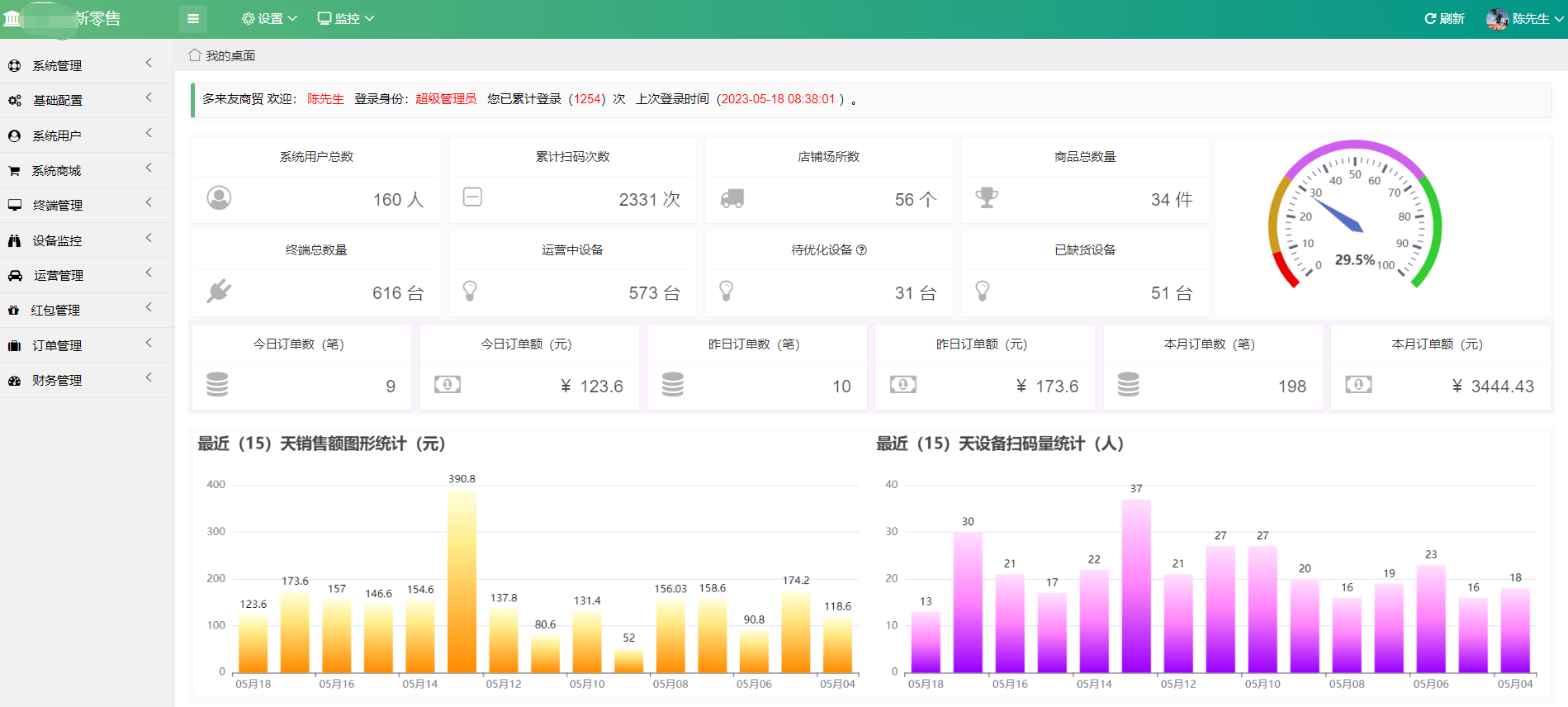Expand 系统管理 in the sidebar
Viewport: 1568px width, 707px height.
point(57,65)
